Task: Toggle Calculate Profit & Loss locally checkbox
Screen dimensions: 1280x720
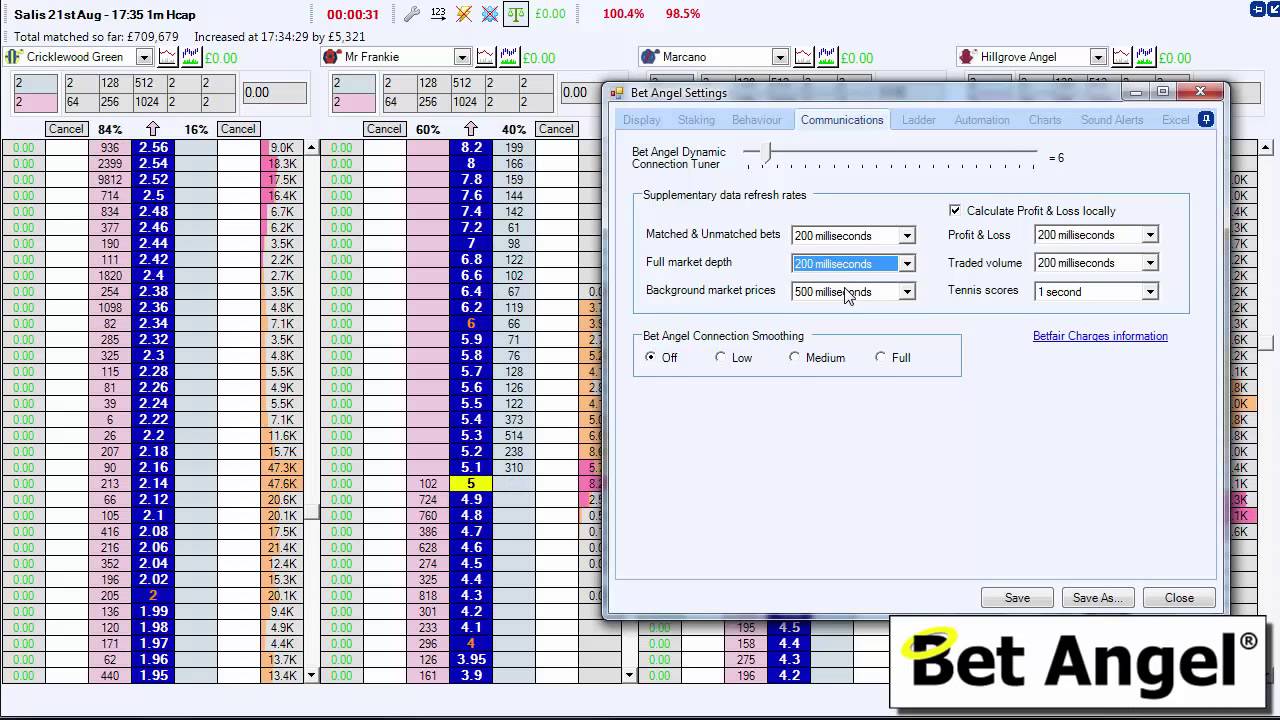Action: tap(955, 211)
